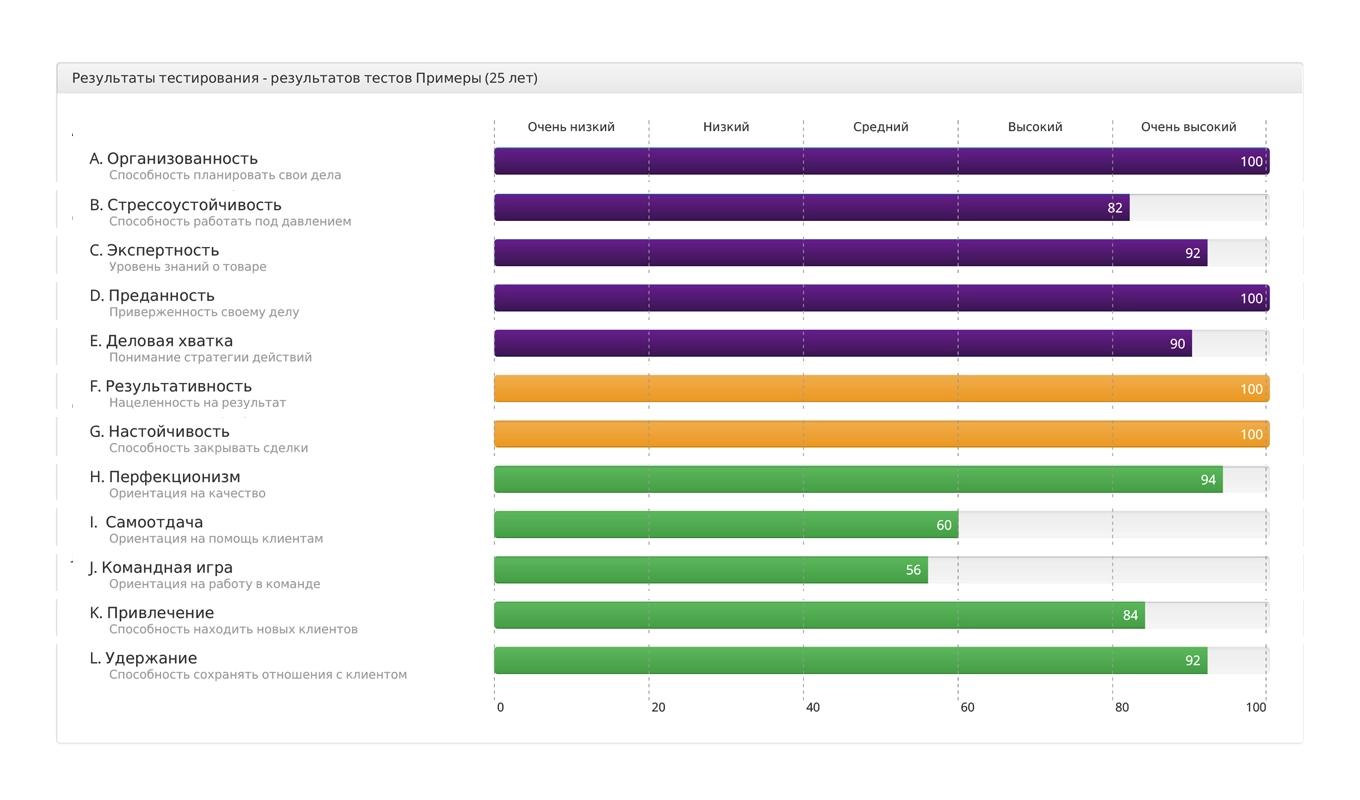This screenshot has width=1360, height=800.
Task: Select the "E. Деловая хватка" label
Action: 161,341
